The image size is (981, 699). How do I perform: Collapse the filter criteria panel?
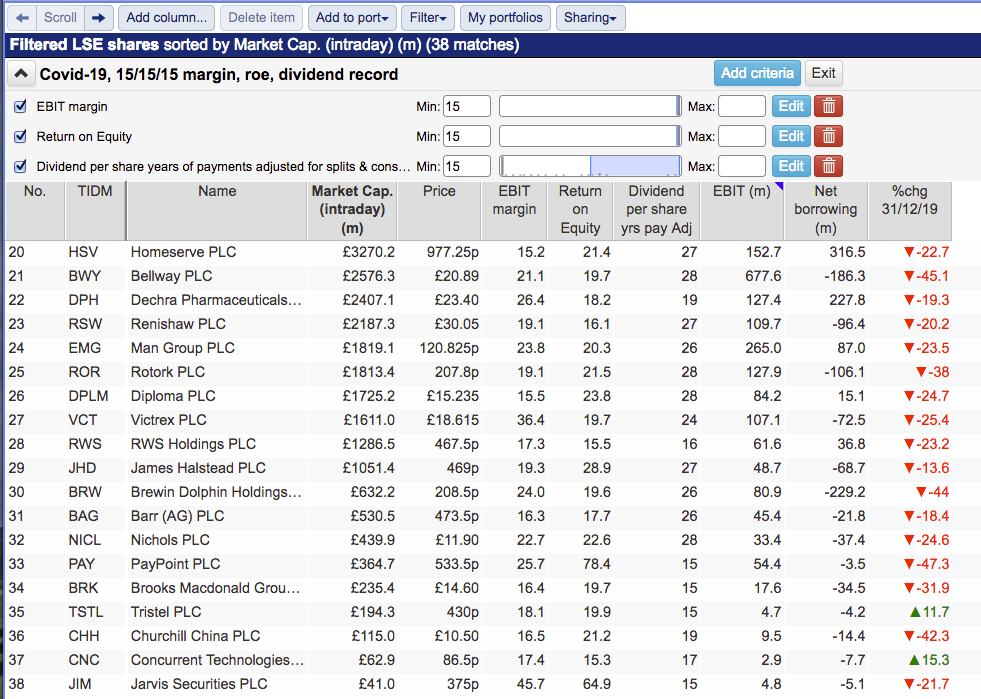[21, 74]
